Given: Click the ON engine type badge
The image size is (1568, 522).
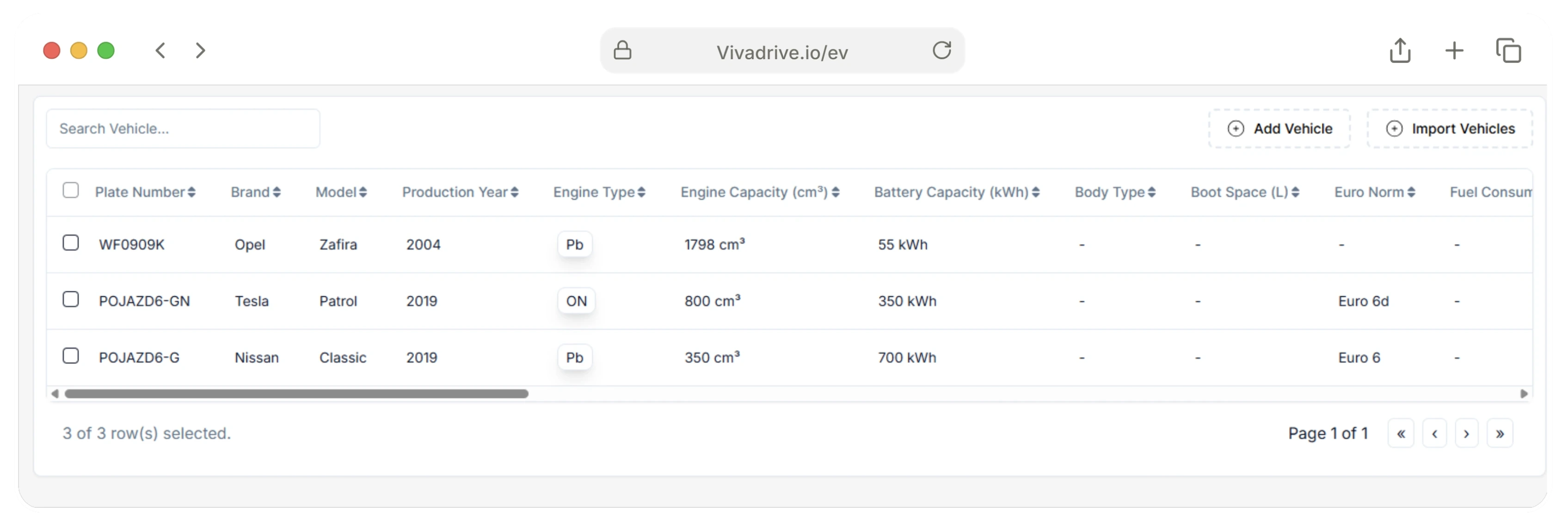Looking at the screenshot, I should click(577, 301).
